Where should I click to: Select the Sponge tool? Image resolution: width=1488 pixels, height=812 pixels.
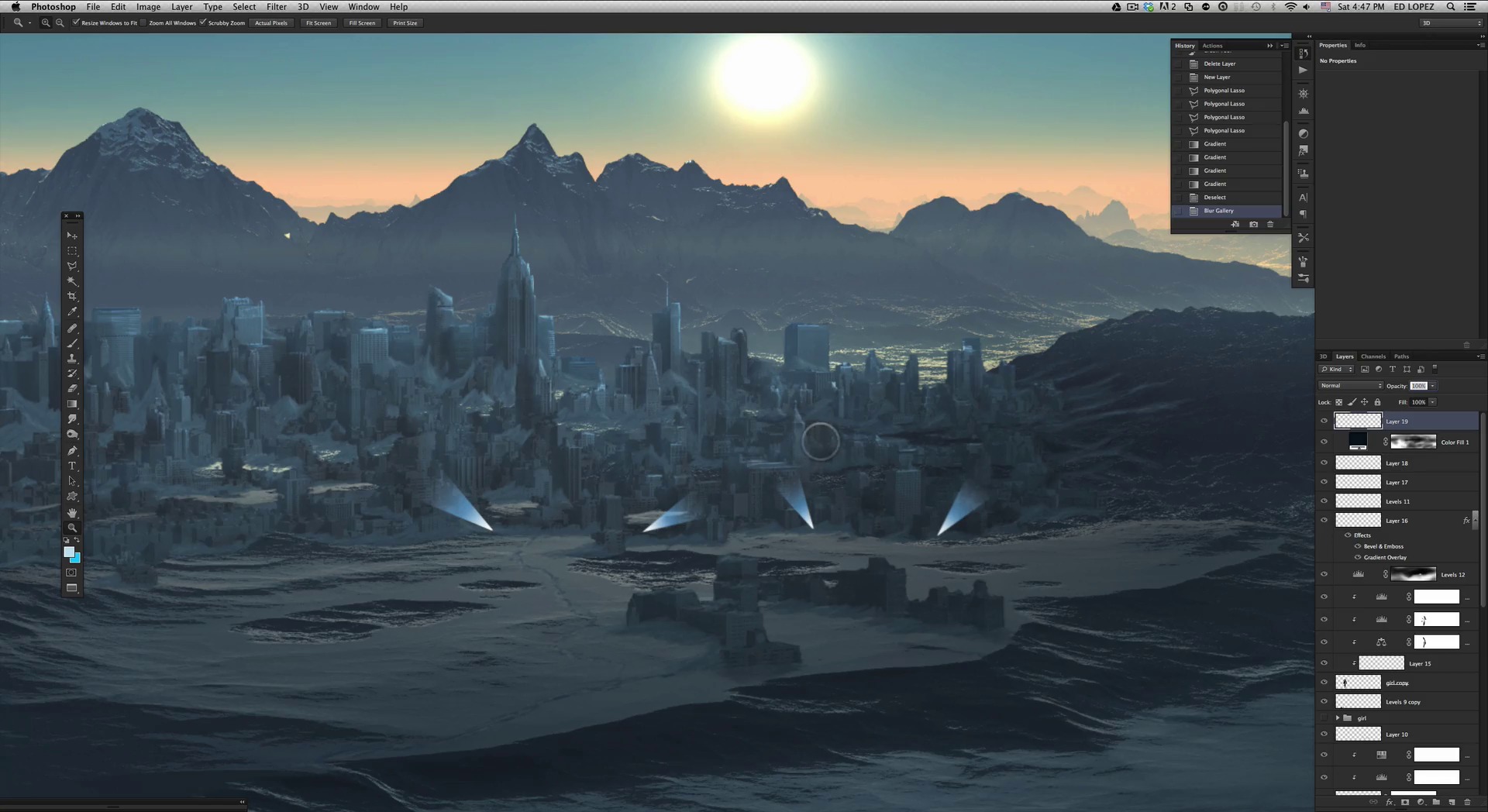click(72, 435)
